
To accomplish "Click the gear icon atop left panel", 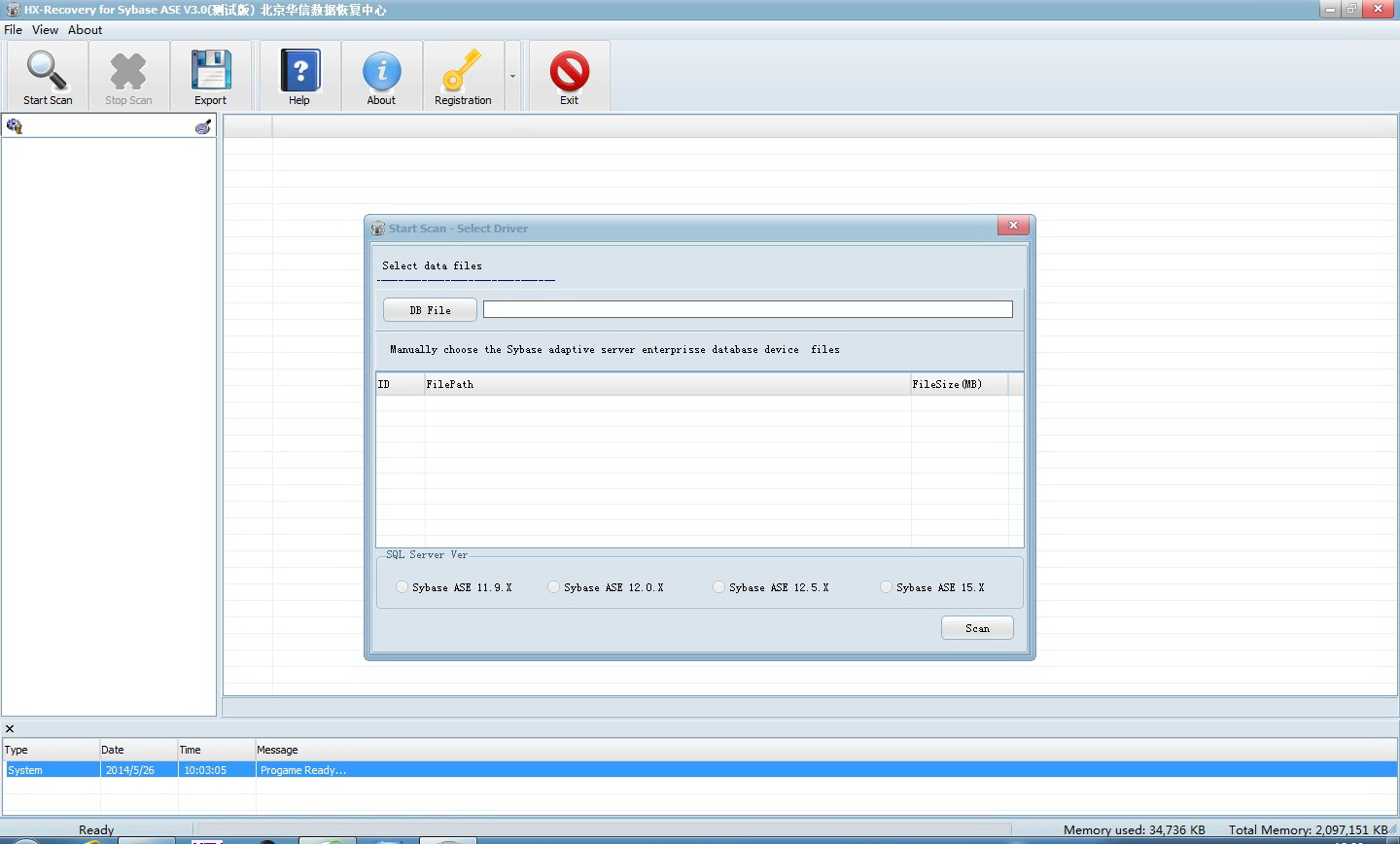I will coord(15,126).
